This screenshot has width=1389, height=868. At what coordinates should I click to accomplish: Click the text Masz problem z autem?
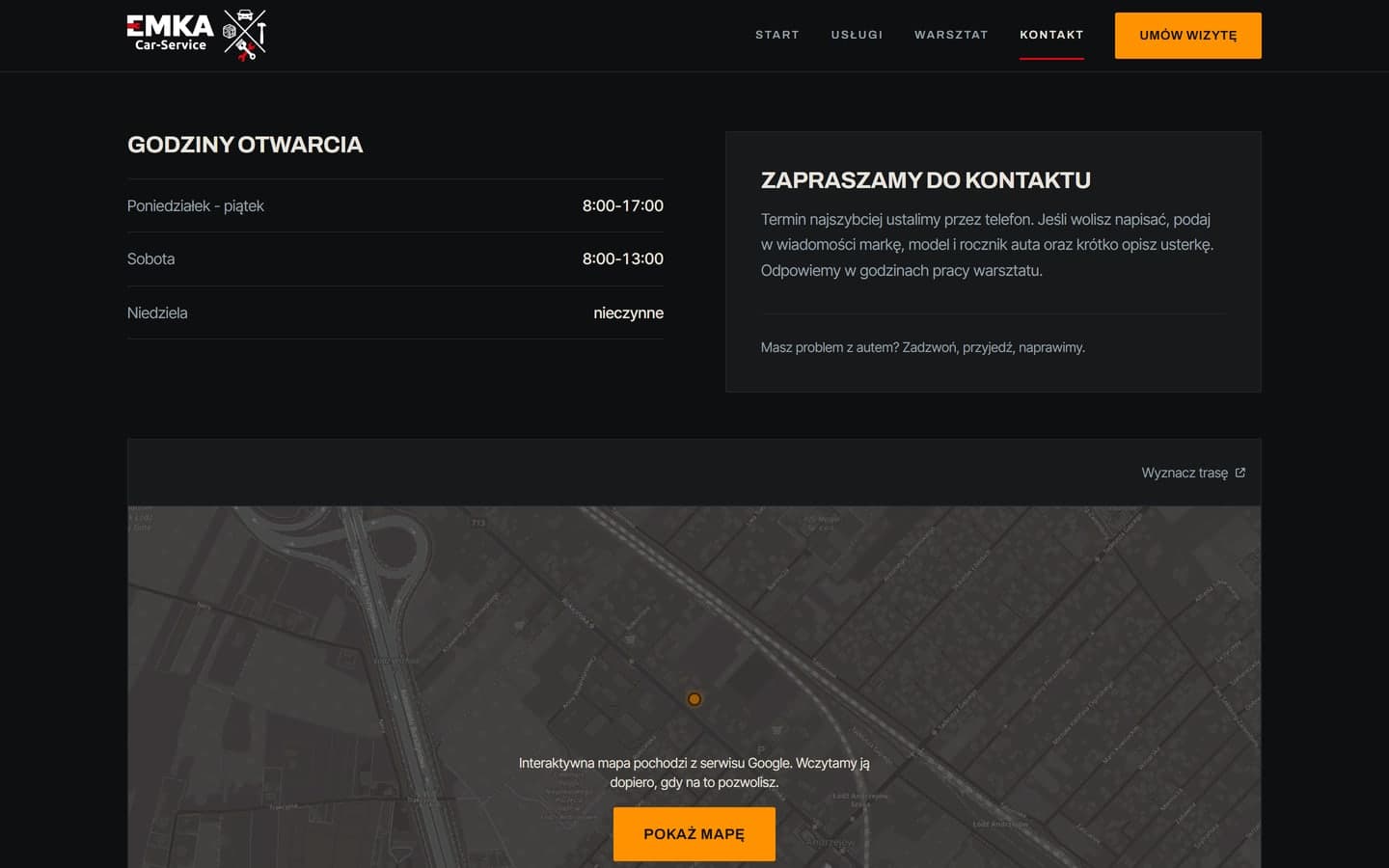click(830, 347)
